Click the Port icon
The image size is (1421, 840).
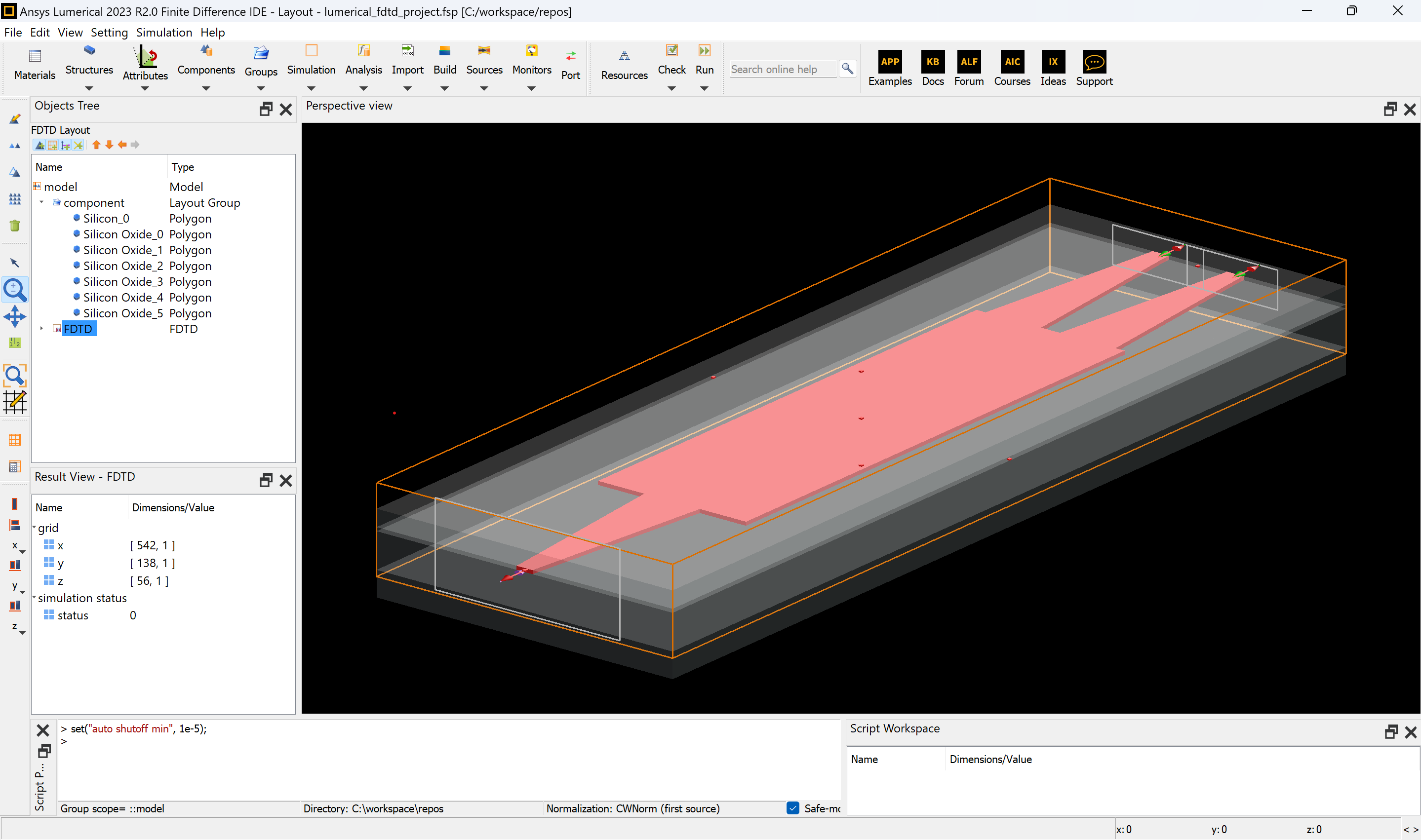coord(570,56)
